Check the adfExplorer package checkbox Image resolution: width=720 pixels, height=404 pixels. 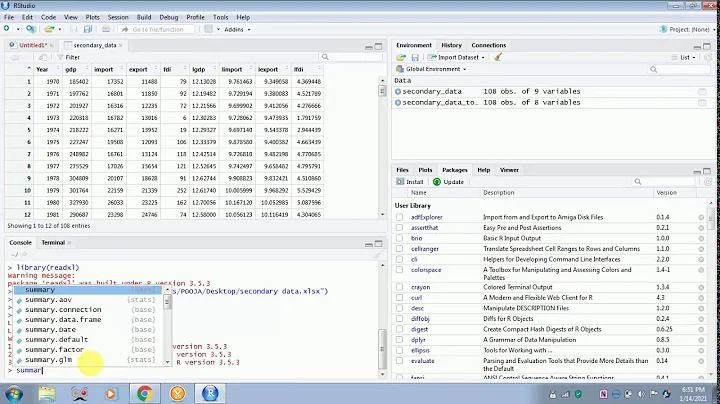point(399,217)
